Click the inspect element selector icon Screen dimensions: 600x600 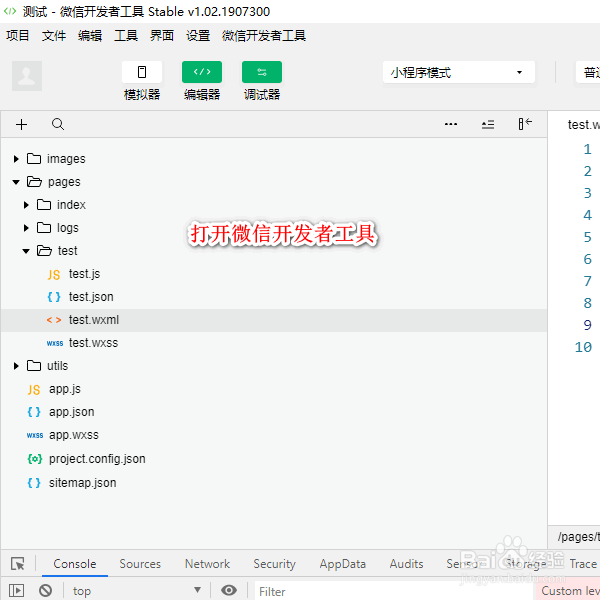(x=18, y=564)
